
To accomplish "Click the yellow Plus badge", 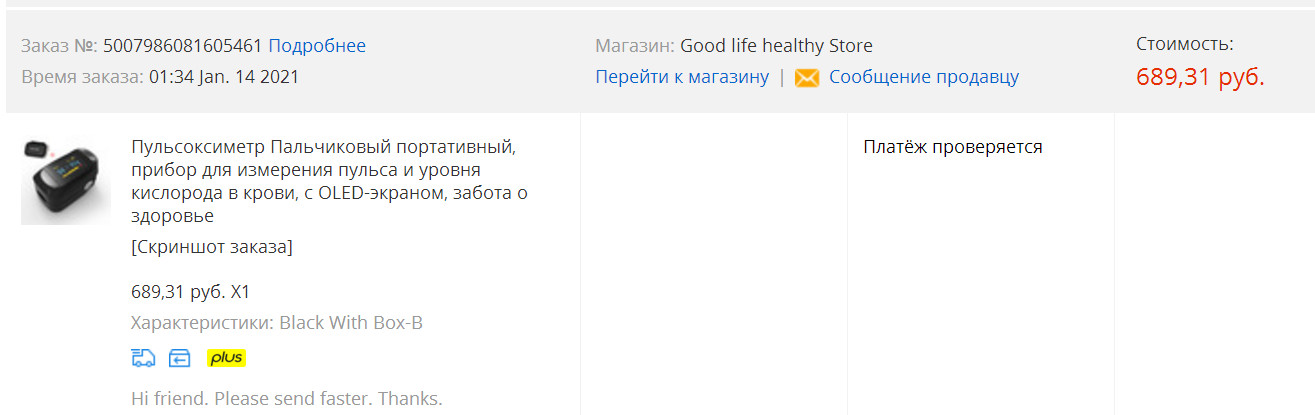I will pyautogui.click(x=226, y=358).
